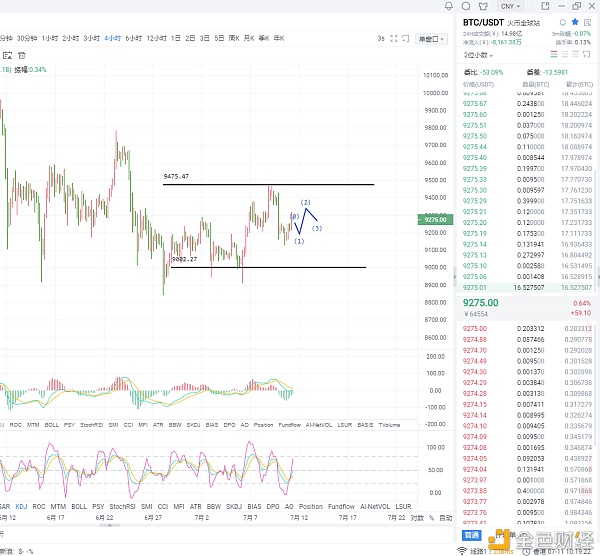This screenshot has height=556, width=600.
Task: Click the 7月 12 date on time axis
Action: click(x=299, y=518)
